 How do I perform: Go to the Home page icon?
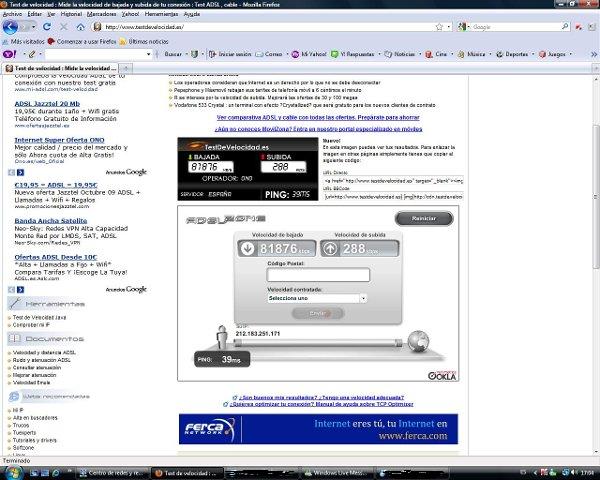tap(80, 27)
